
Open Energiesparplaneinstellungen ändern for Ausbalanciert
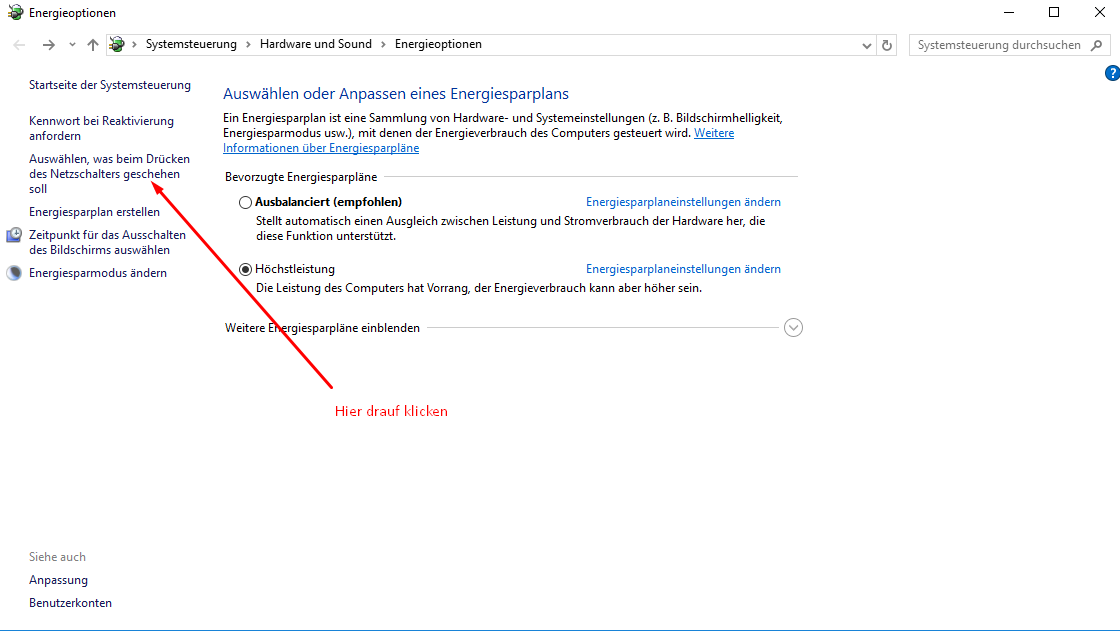pyautogui.click(x=683, y=202)
